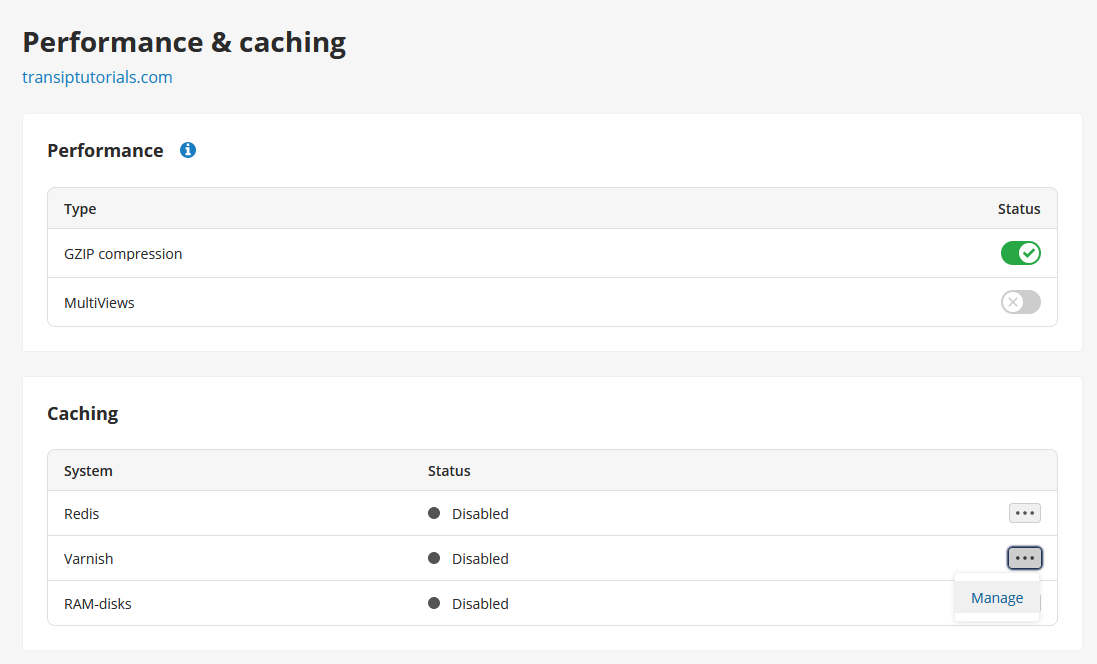
Task: Click the Caching table Status column header
Action: click(x=448, y=470)
